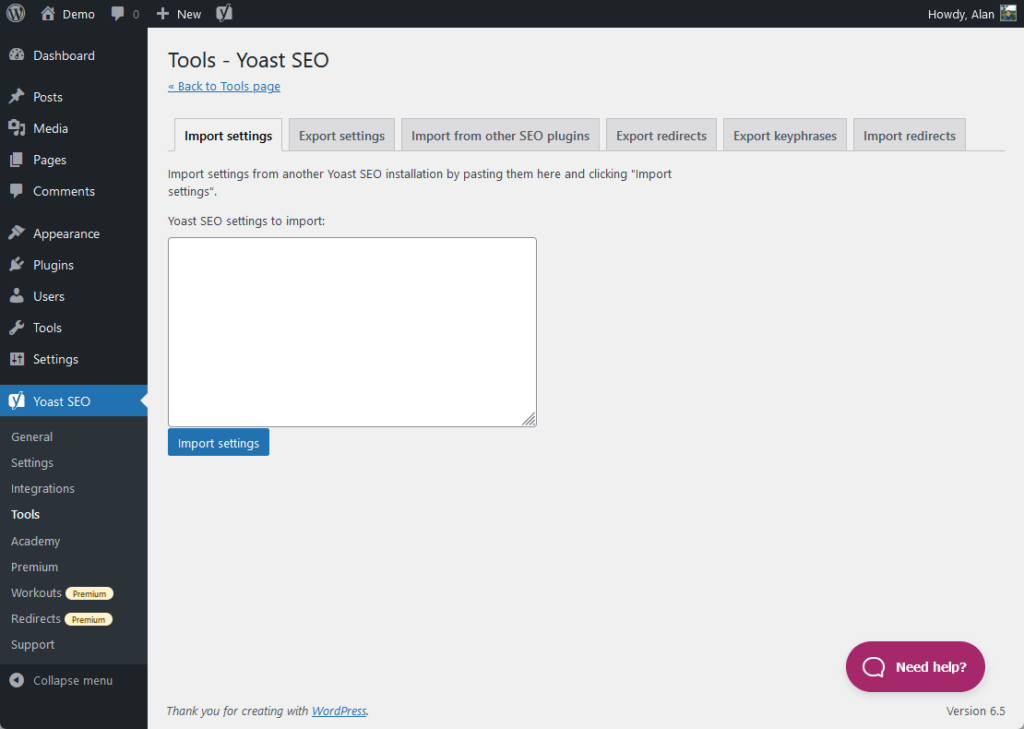Screen dimensions: 1024x729
Task: Click the Appearance paintbrush icon
Action: pos(17,233)
